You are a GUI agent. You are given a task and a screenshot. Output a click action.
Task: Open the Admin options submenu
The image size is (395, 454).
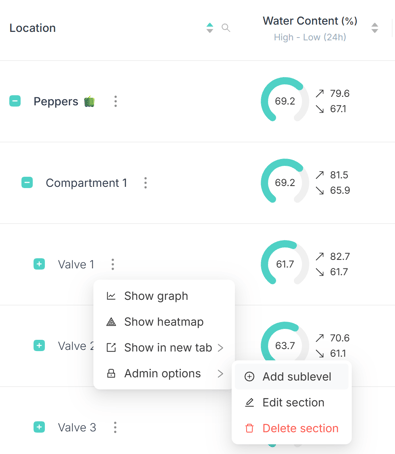pos(164,374)
